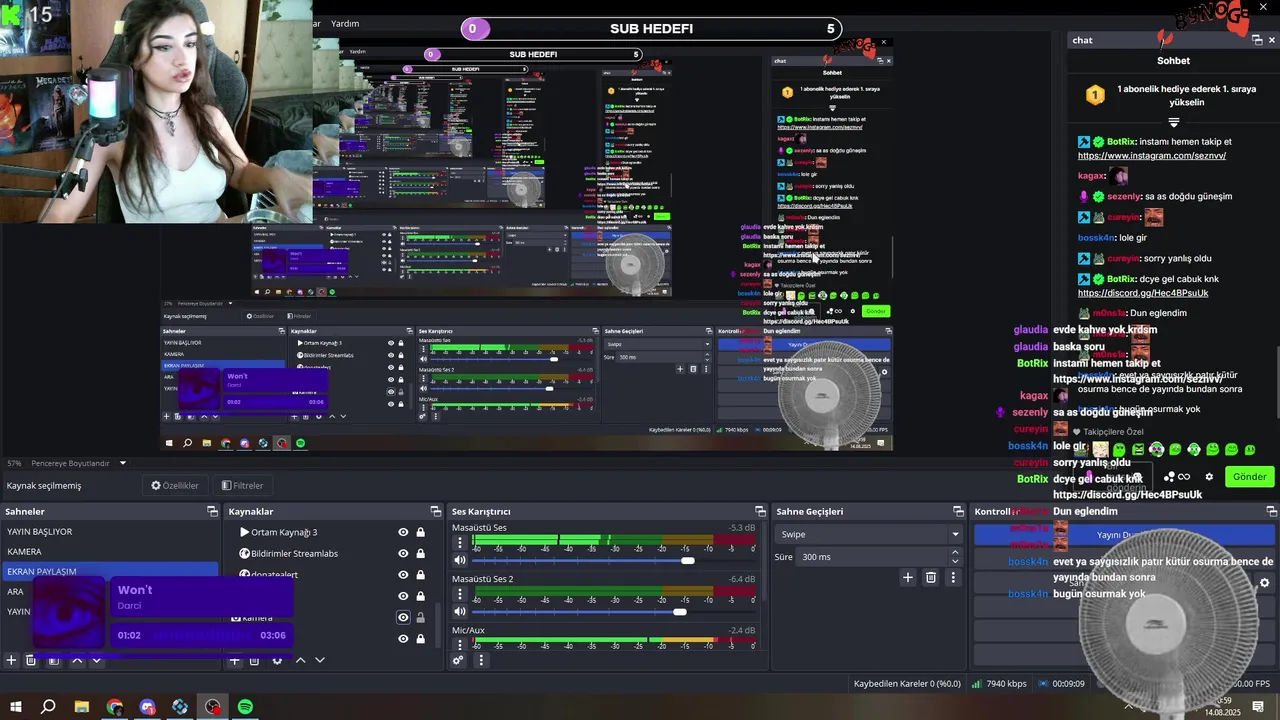Remove source with Kaynaklar trash icon
This screenshot has height=720, width=1280.
254,660
